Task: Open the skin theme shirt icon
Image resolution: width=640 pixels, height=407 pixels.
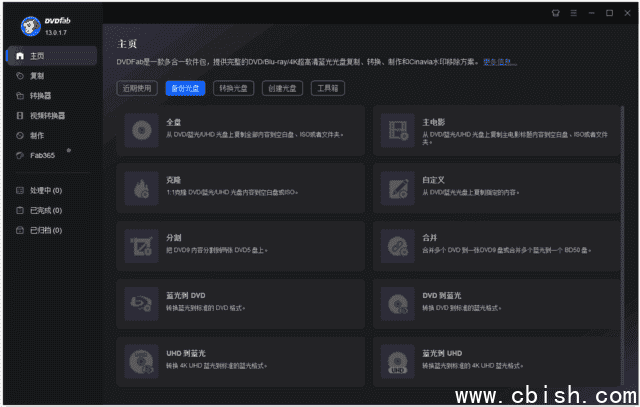Action: (x=556, y=13)
